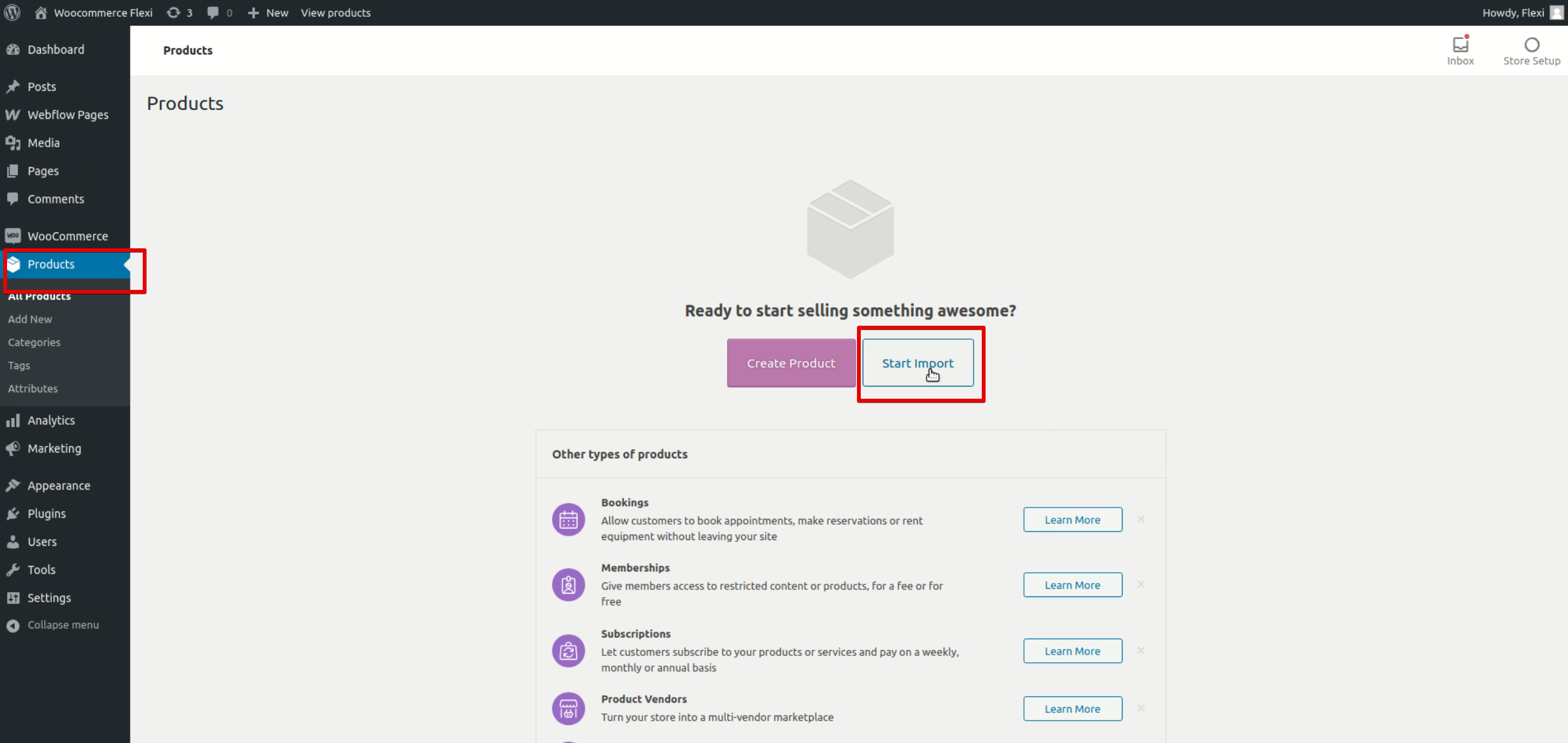
Task: Click the Analytics bar chart icon
Action: 13,420
